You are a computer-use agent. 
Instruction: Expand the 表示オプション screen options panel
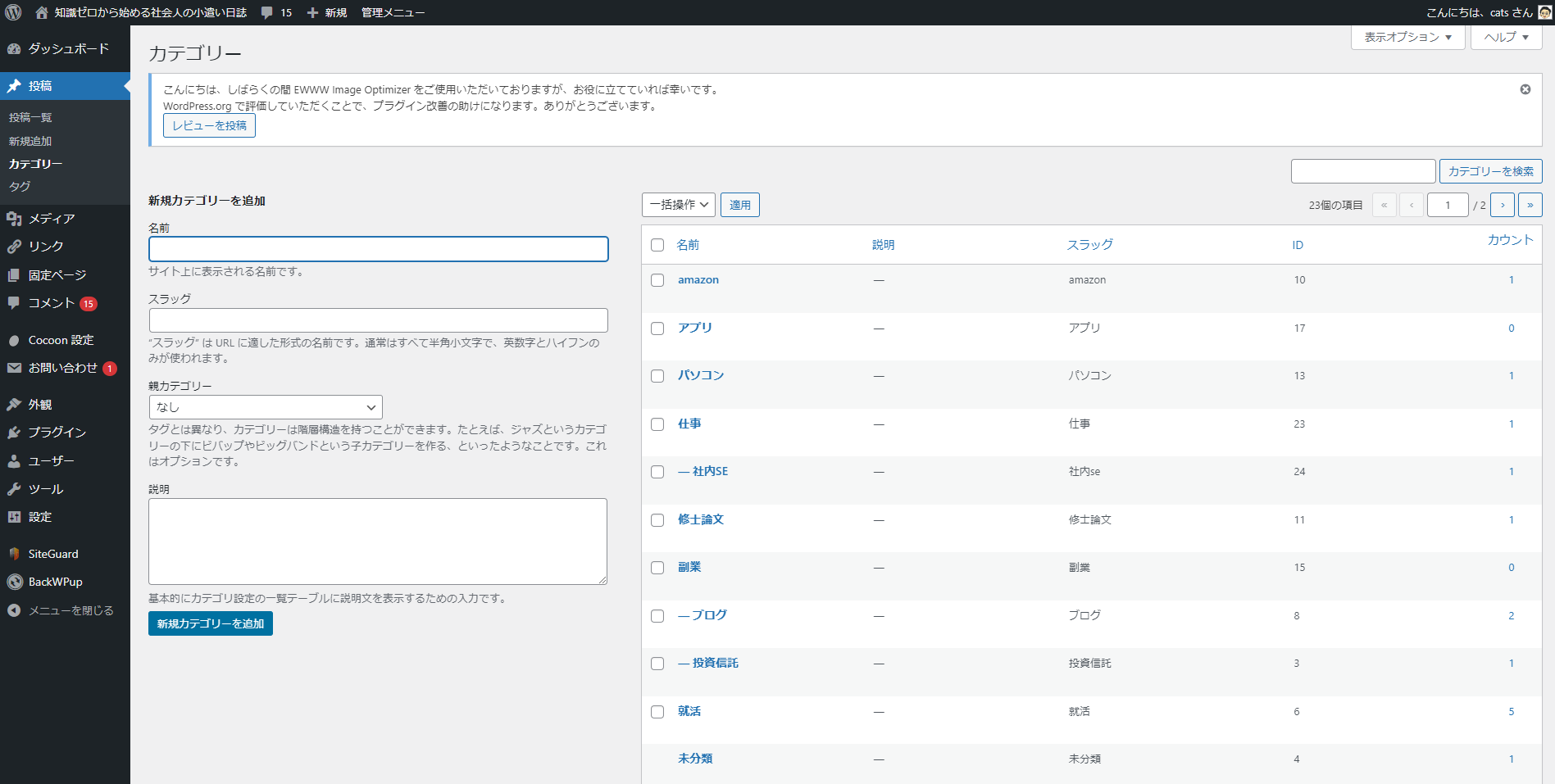[1408, 37]
